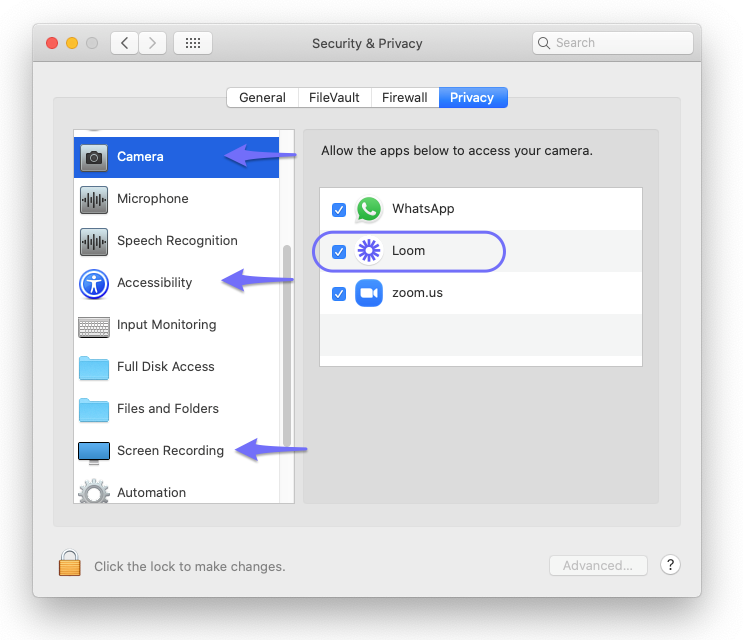Uncheck WhatsApp camera access checkbox
This screenshot has height=640, width=743.
tap(339, 210)
